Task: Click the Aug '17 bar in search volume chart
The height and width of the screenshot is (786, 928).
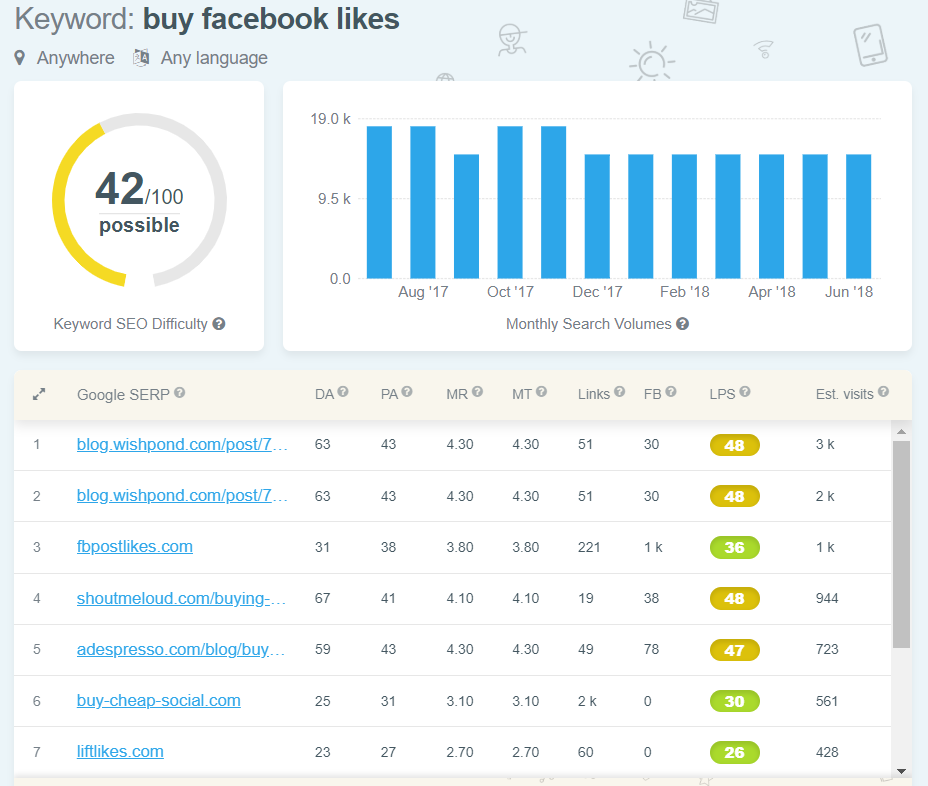Action: [x=423, y=202]
